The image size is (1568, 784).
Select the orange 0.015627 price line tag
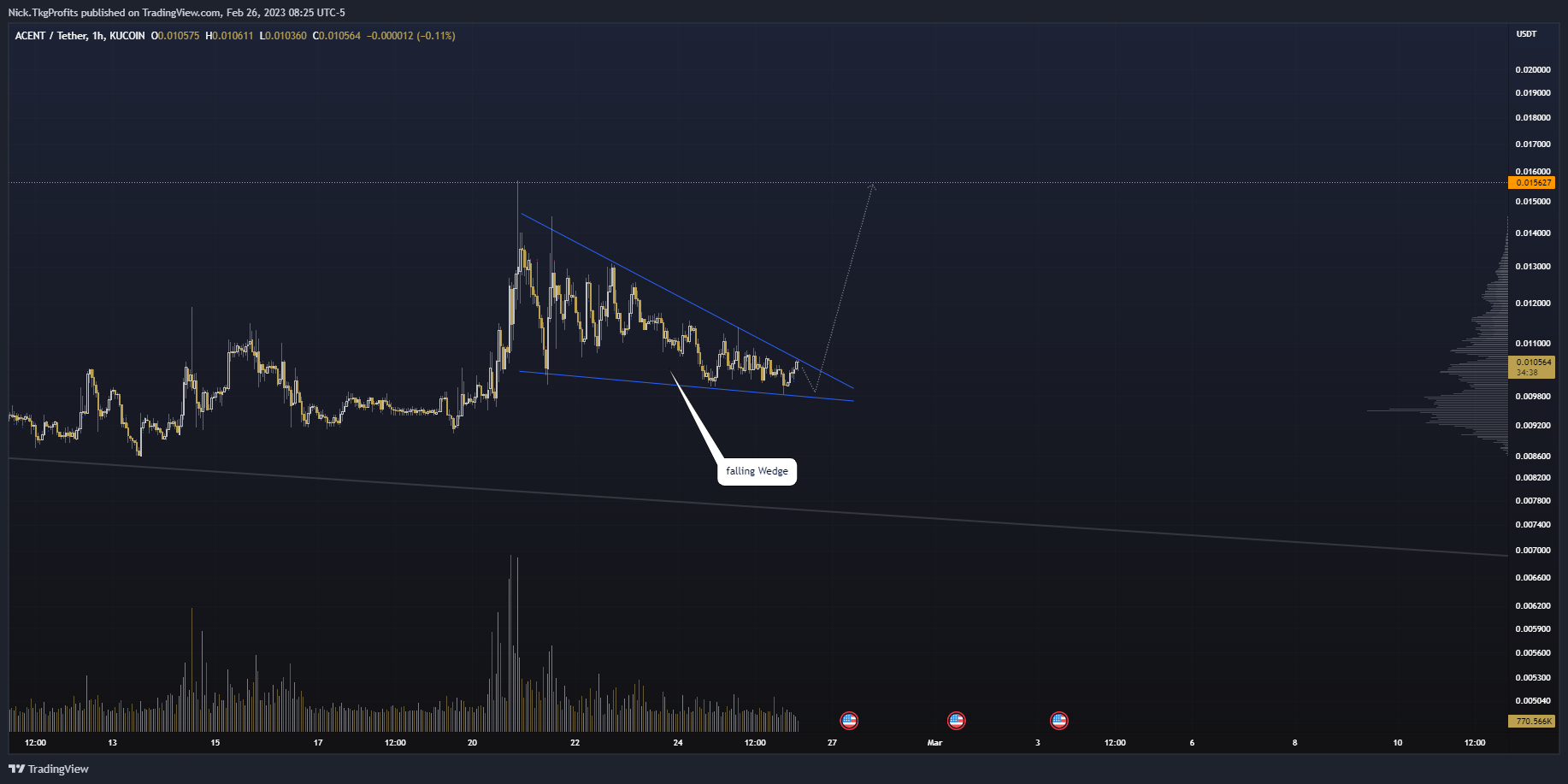pos(1531,182)
